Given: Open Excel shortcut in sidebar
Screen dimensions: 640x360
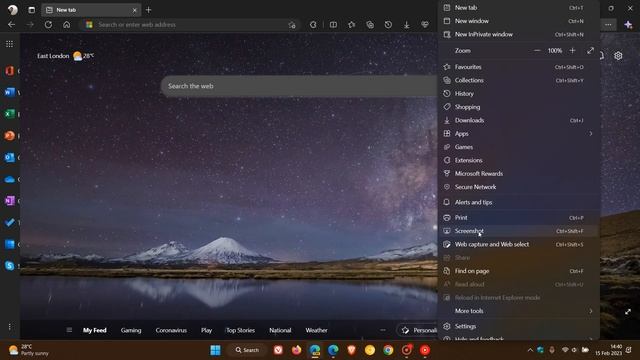Looking at the screenshot, I should point(9,114).
